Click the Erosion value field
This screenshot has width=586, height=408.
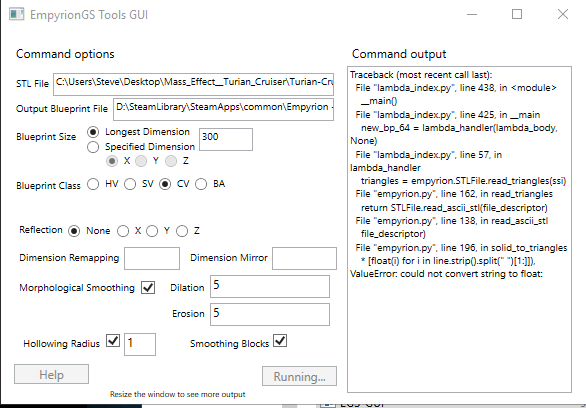click(x=270, y=315)
